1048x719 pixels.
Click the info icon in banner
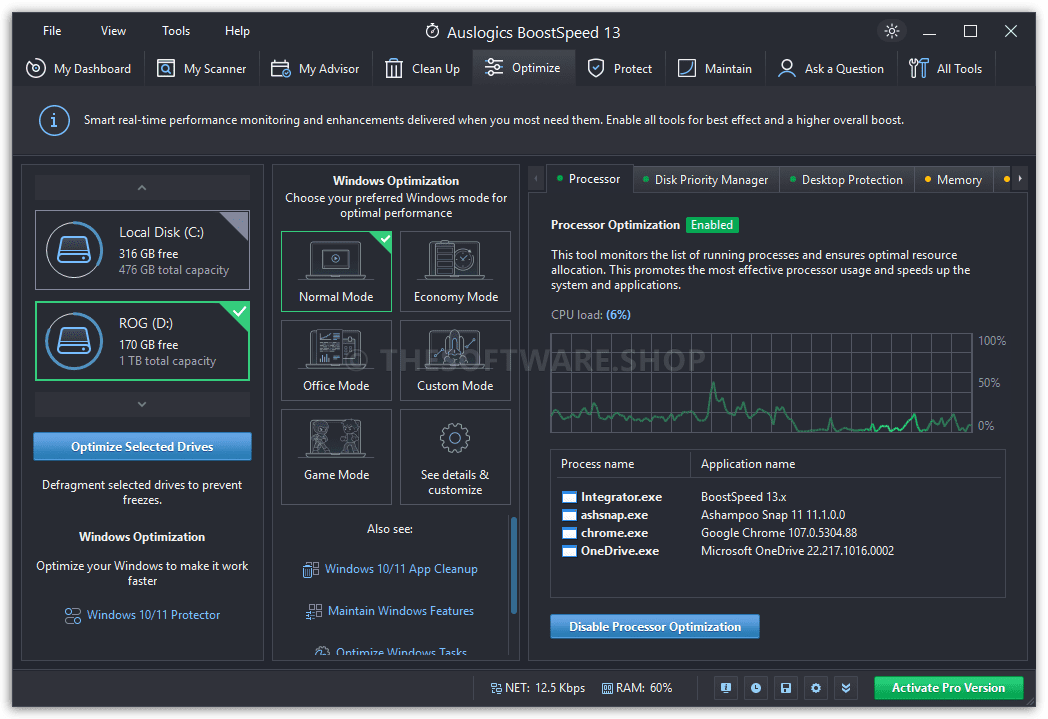coord(54,120)
